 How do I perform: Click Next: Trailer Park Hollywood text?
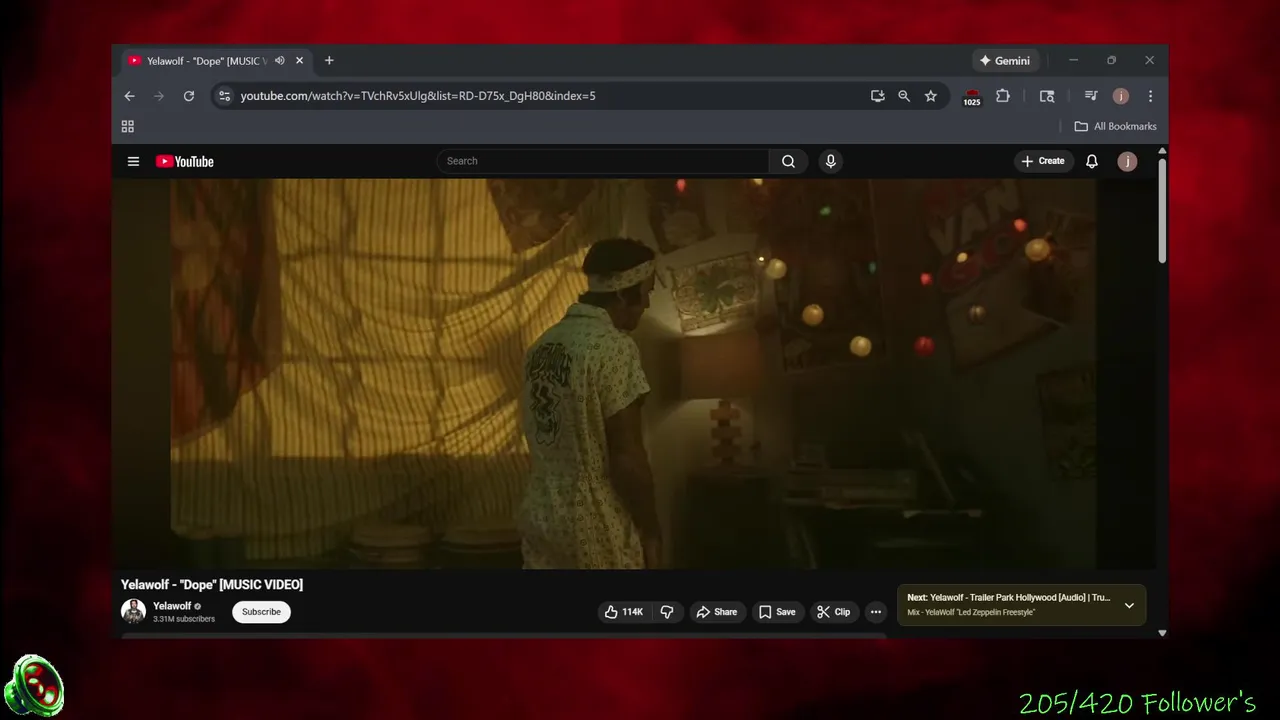(x=1008, y=598)
